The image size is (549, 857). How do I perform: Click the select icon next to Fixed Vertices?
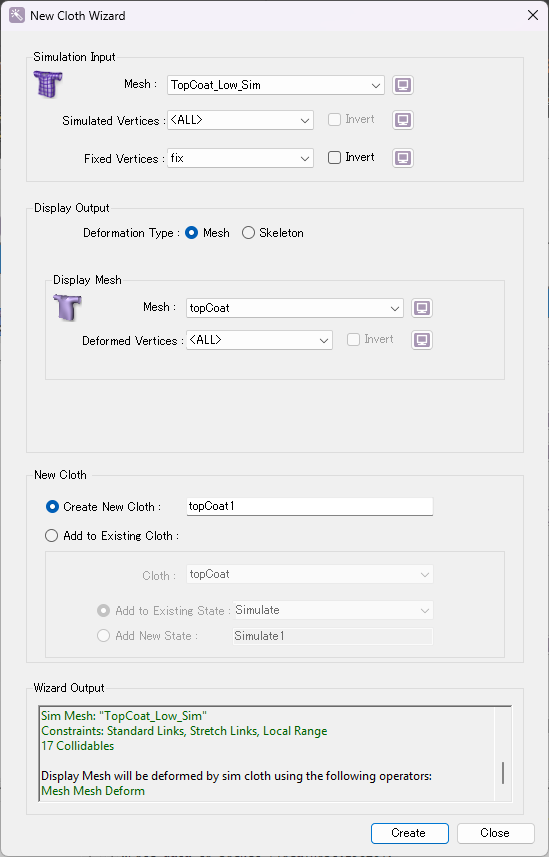403,158
